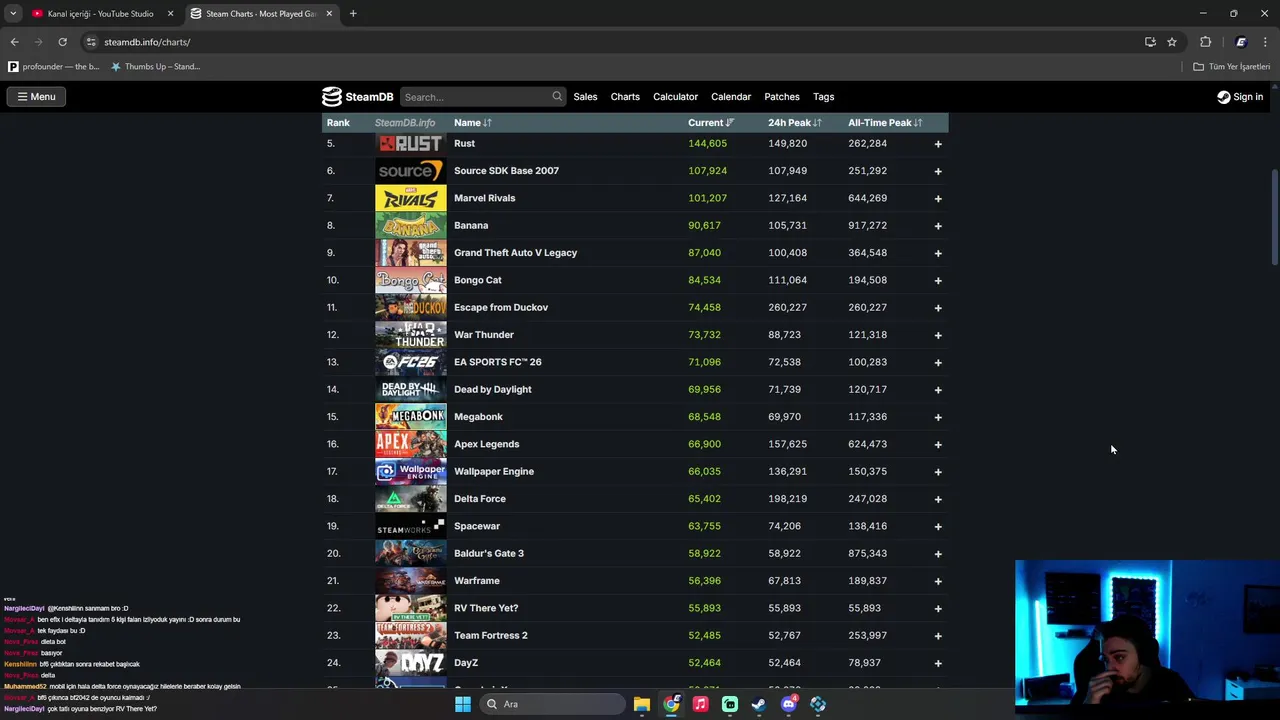Click the Dead by Daylight thumbnail
Screen dimensions: 1280x720
[410, 389]
